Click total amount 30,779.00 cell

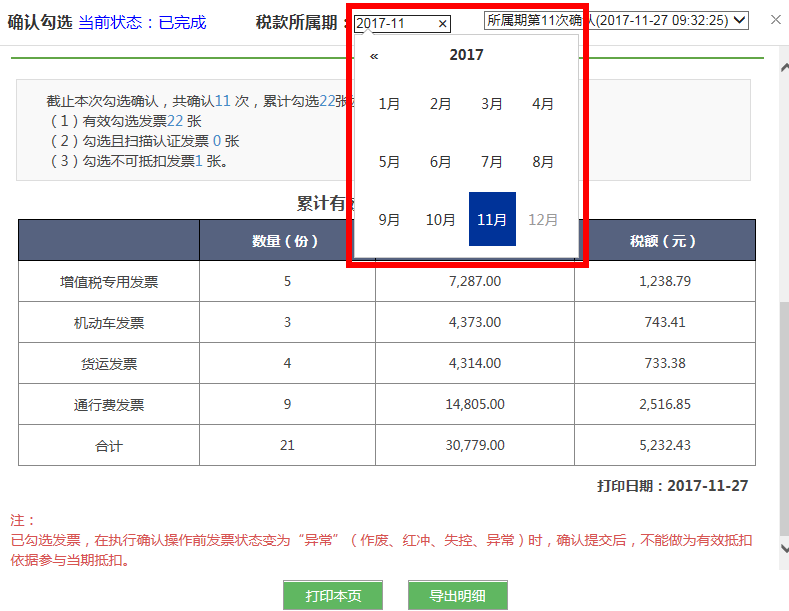[475, 445]
